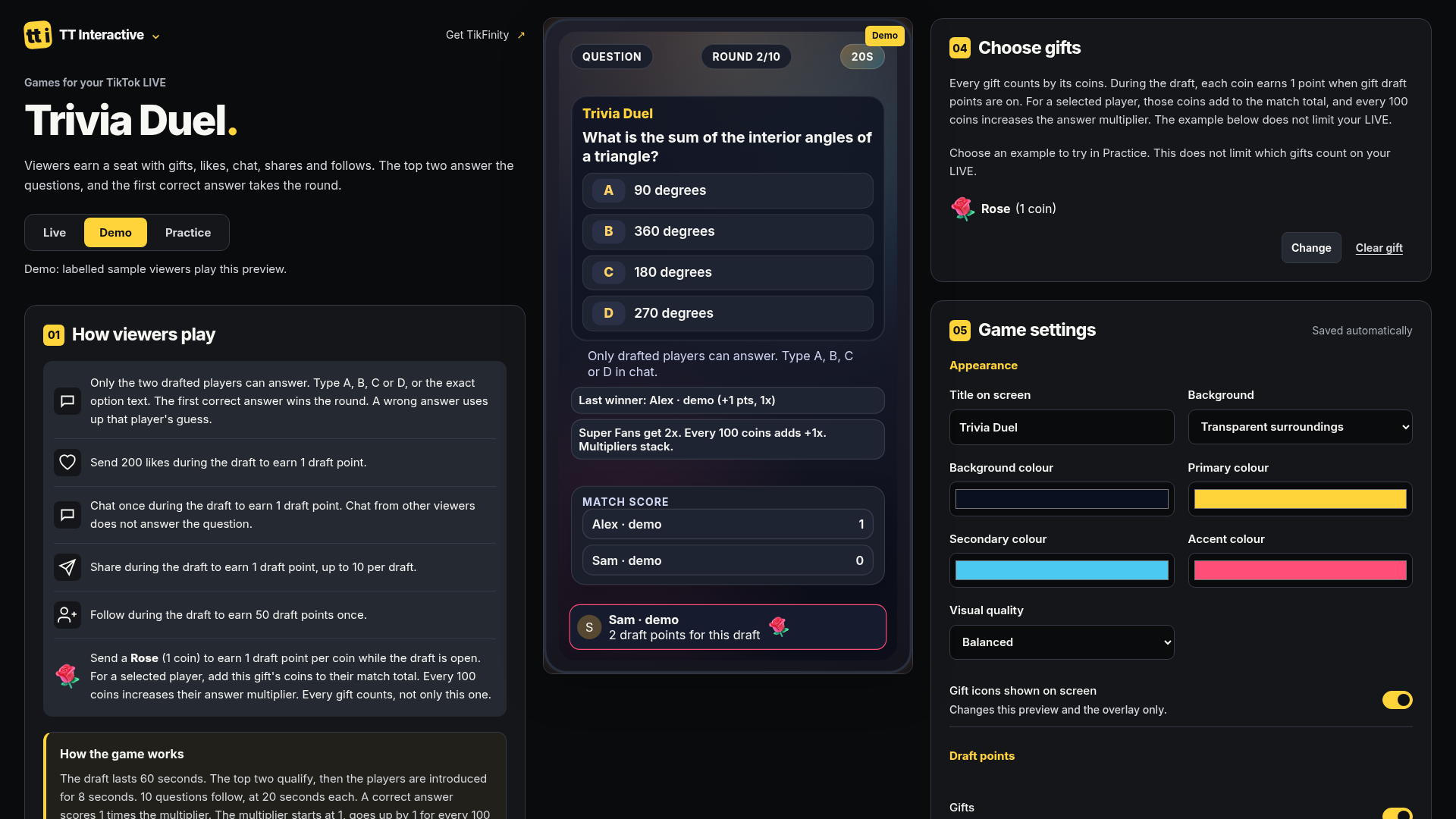Select answer B 360 degrees
The width and height of the screenshot is (1456, 819).
click(727, 231)
